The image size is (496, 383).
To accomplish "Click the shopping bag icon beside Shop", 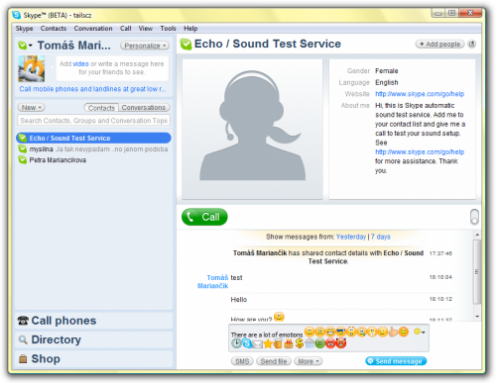I will (x=23, y=359).
